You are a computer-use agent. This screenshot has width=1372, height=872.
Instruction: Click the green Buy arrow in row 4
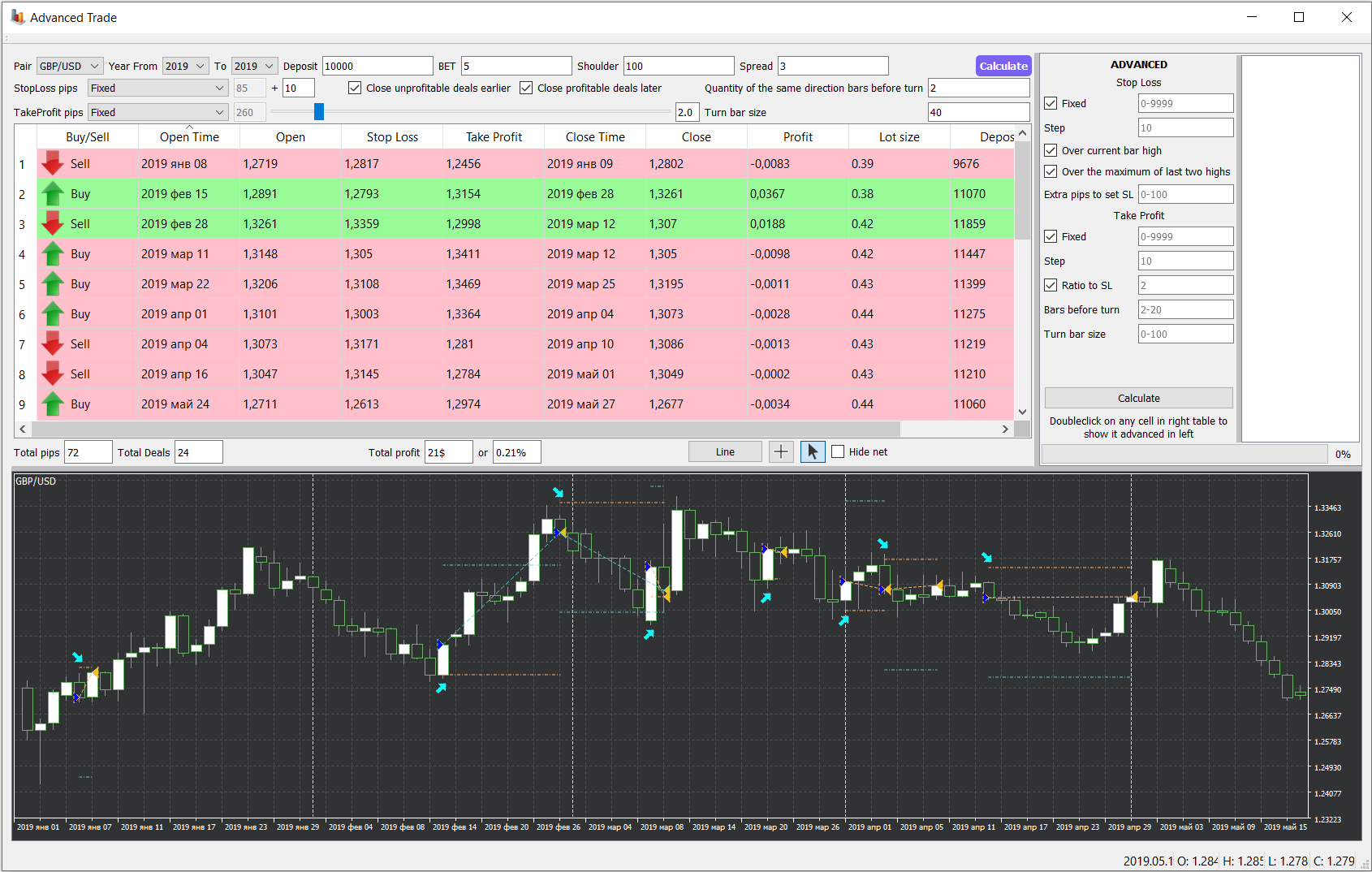coord(53,253)
